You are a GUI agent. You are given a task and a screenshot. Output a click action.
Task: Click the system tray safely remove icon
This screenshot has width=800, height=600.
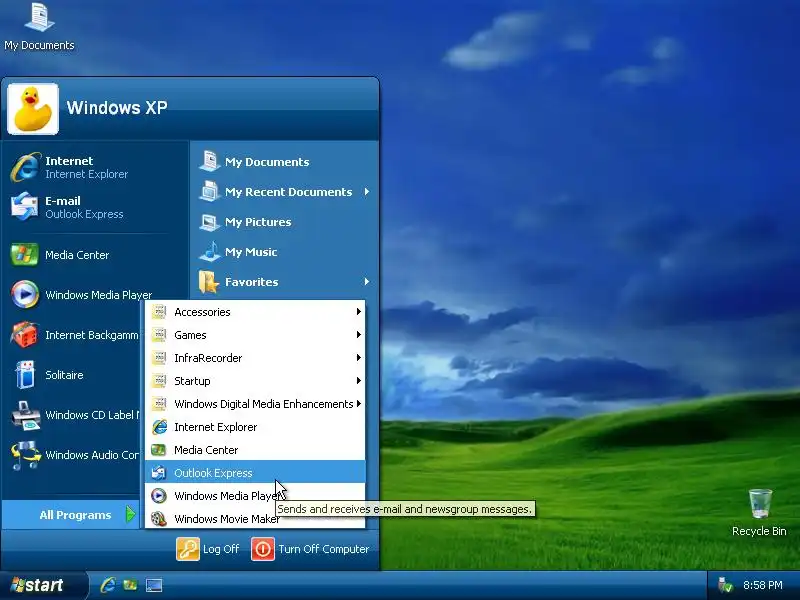(724, 585)
